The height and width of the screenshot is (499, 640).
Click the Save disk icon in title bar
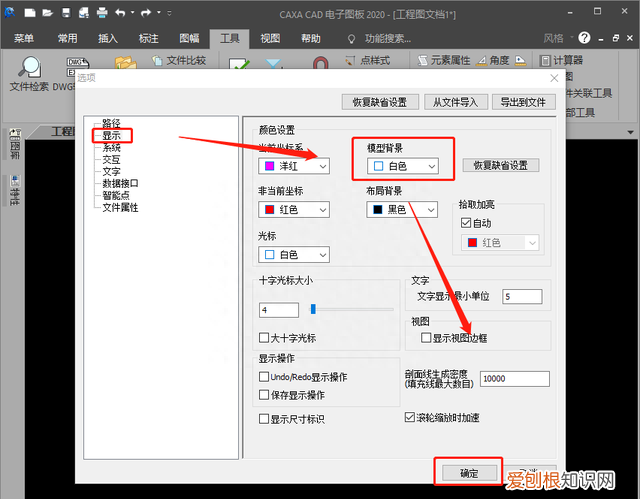click(66, 13)
